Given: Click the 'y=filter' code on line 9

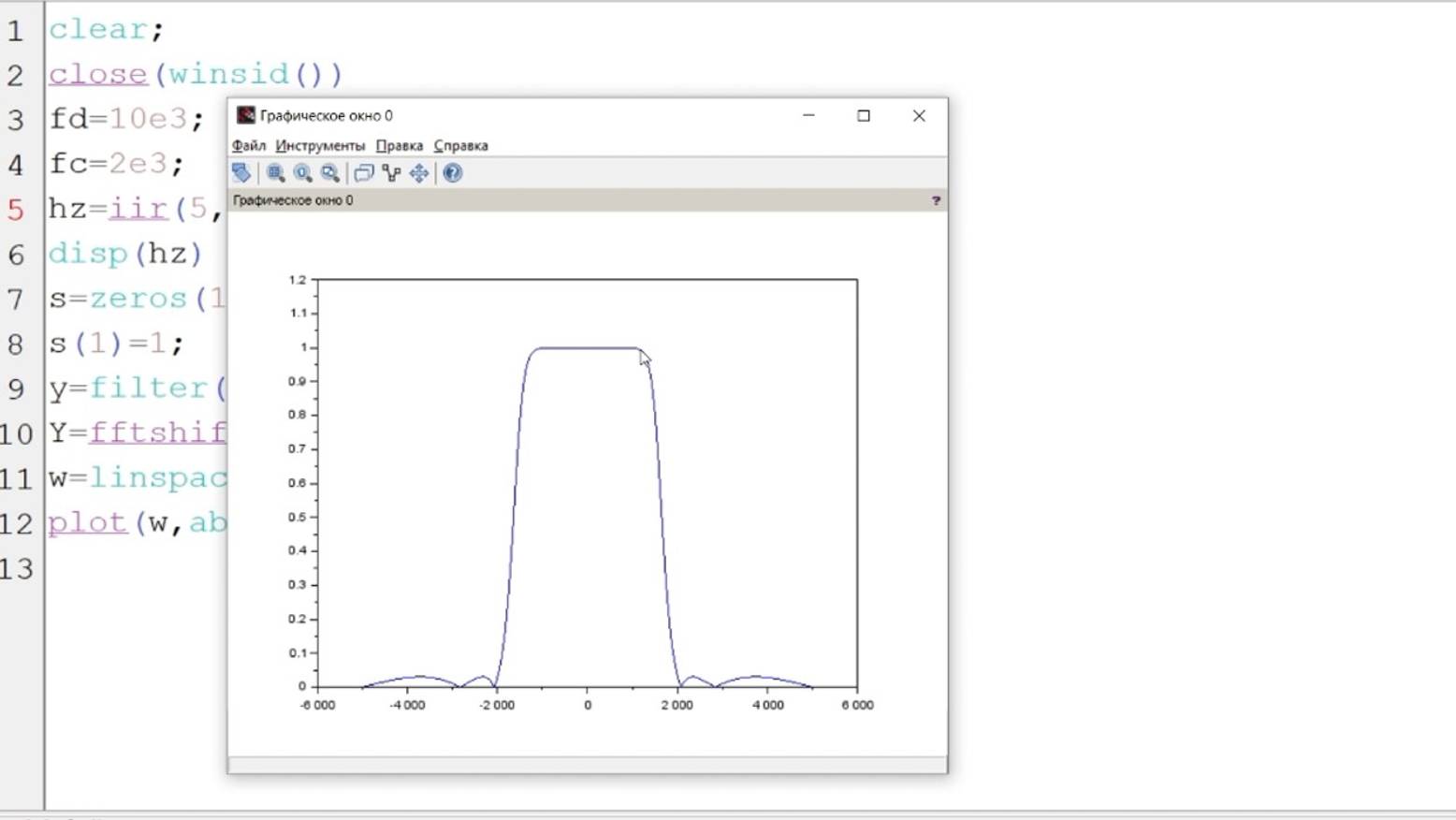Looking at the screenshot, I should click(127, 388).
